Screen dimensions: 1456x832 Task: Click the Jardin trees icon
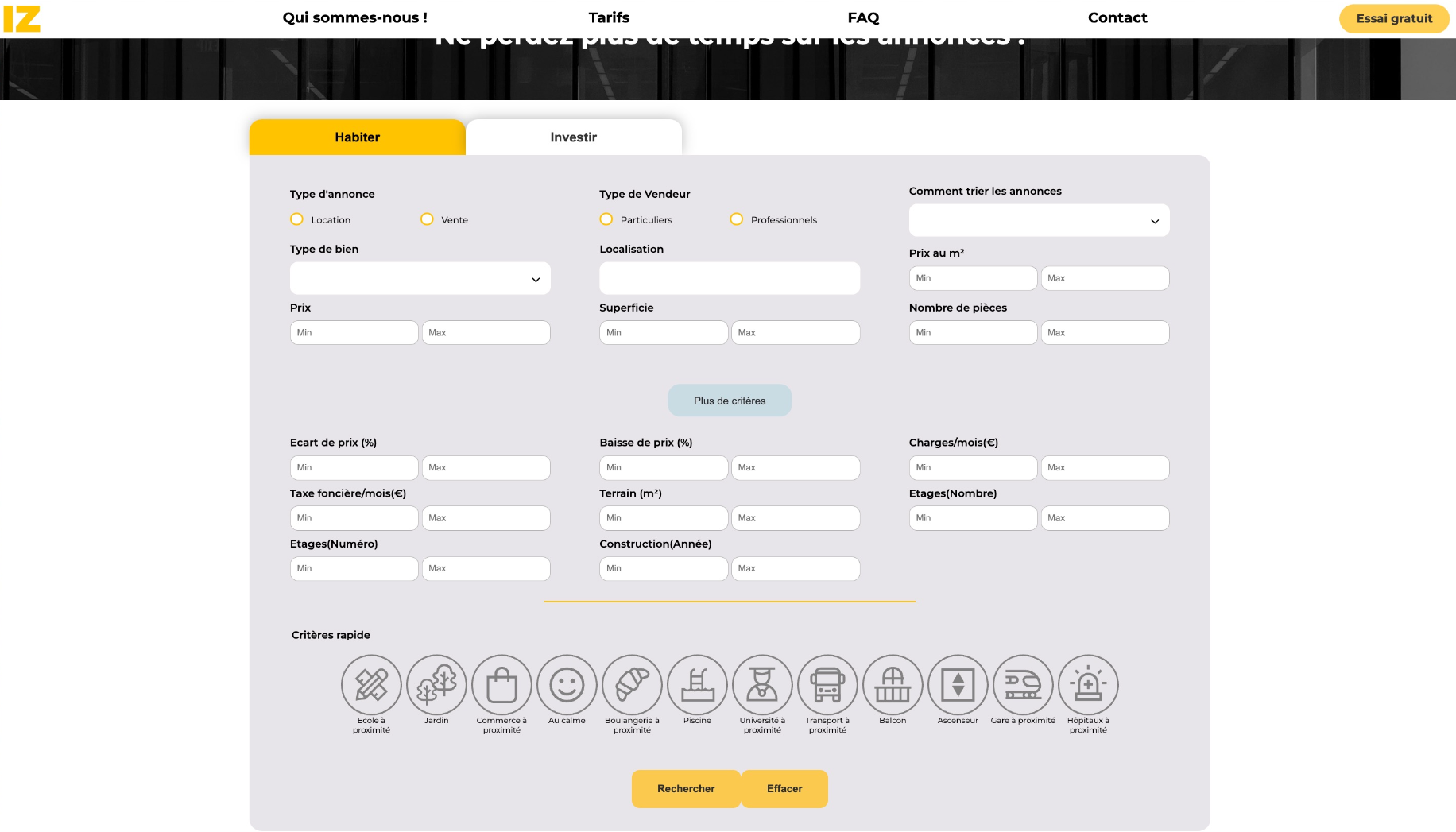436,684
